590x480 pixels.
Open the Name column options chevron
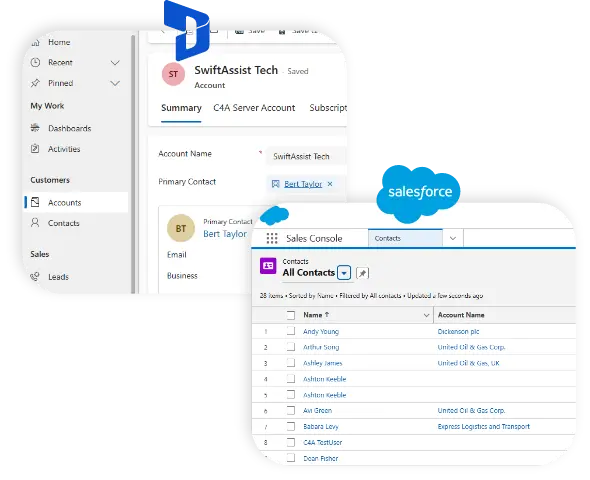coord(426,315)
